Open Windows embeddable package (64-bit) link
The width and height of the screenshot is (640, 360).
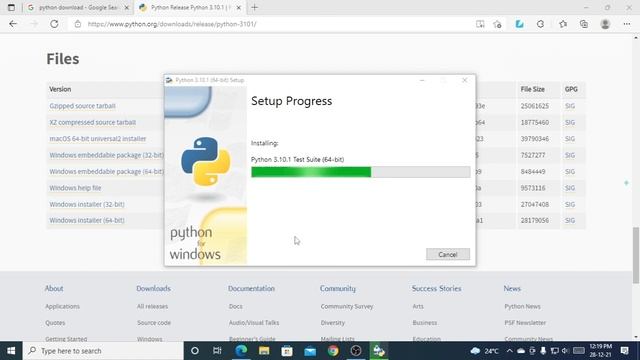pos(107,171)
